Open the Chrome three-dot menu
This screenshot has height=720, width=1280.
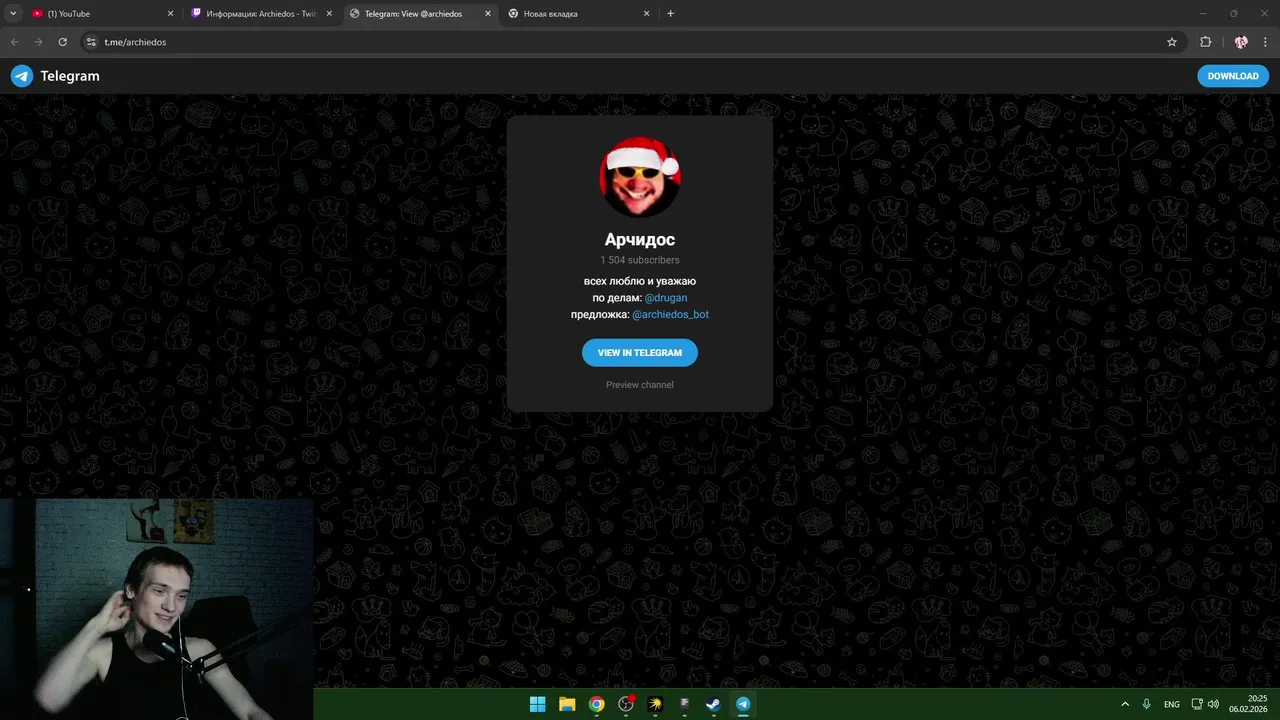pyautogui.click(x=1265, y=42)
